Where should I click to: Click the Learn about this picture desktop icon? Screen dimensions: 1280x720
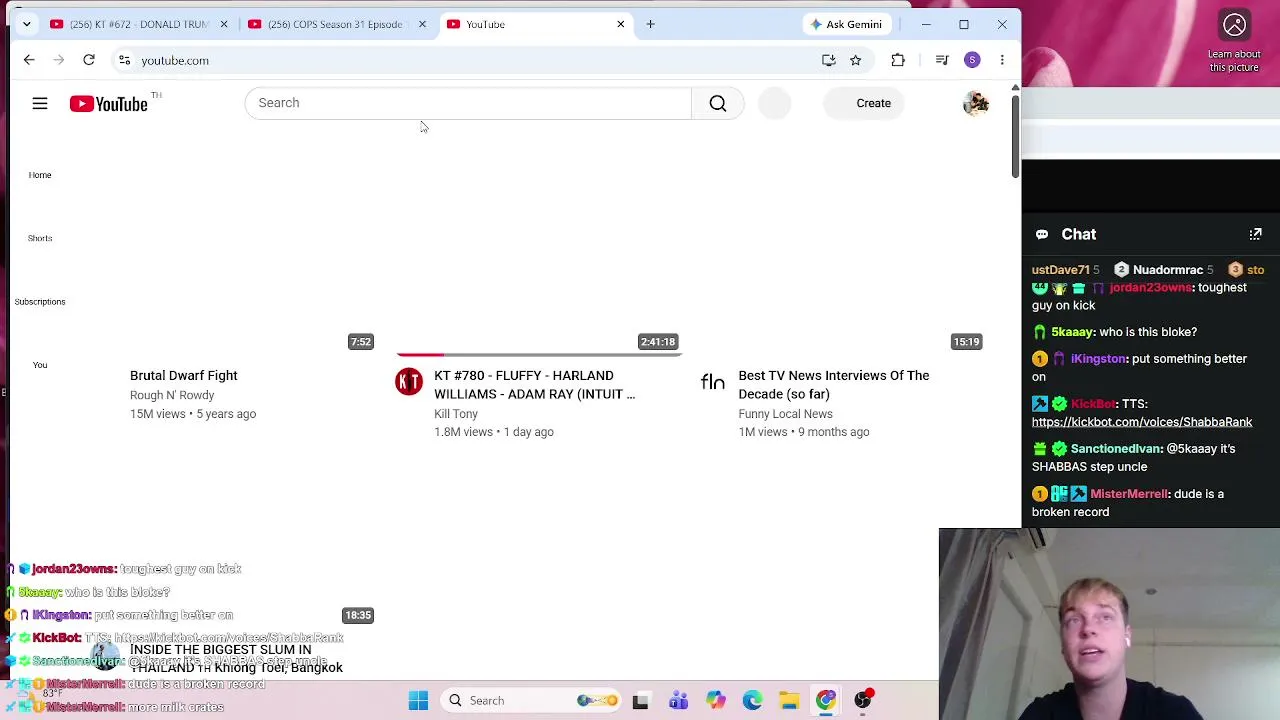tap(1234, 40)
